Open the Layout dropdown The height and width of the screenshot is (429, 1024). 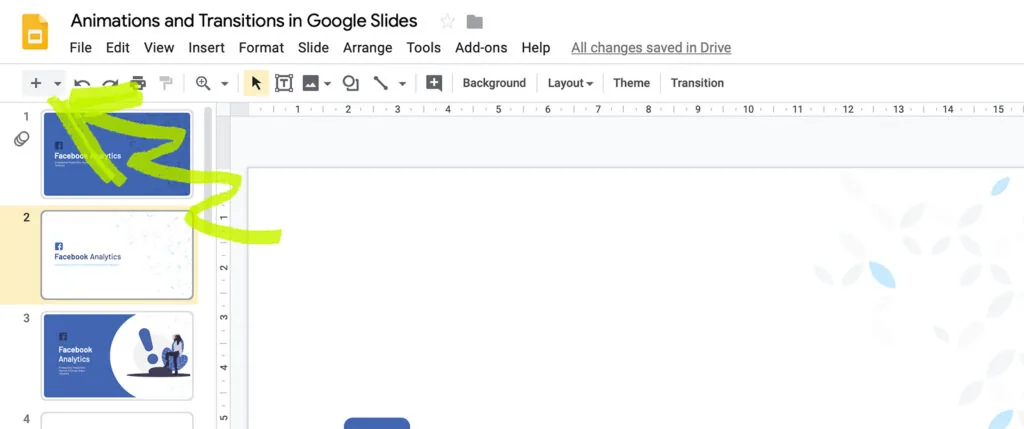pos(570,83)
